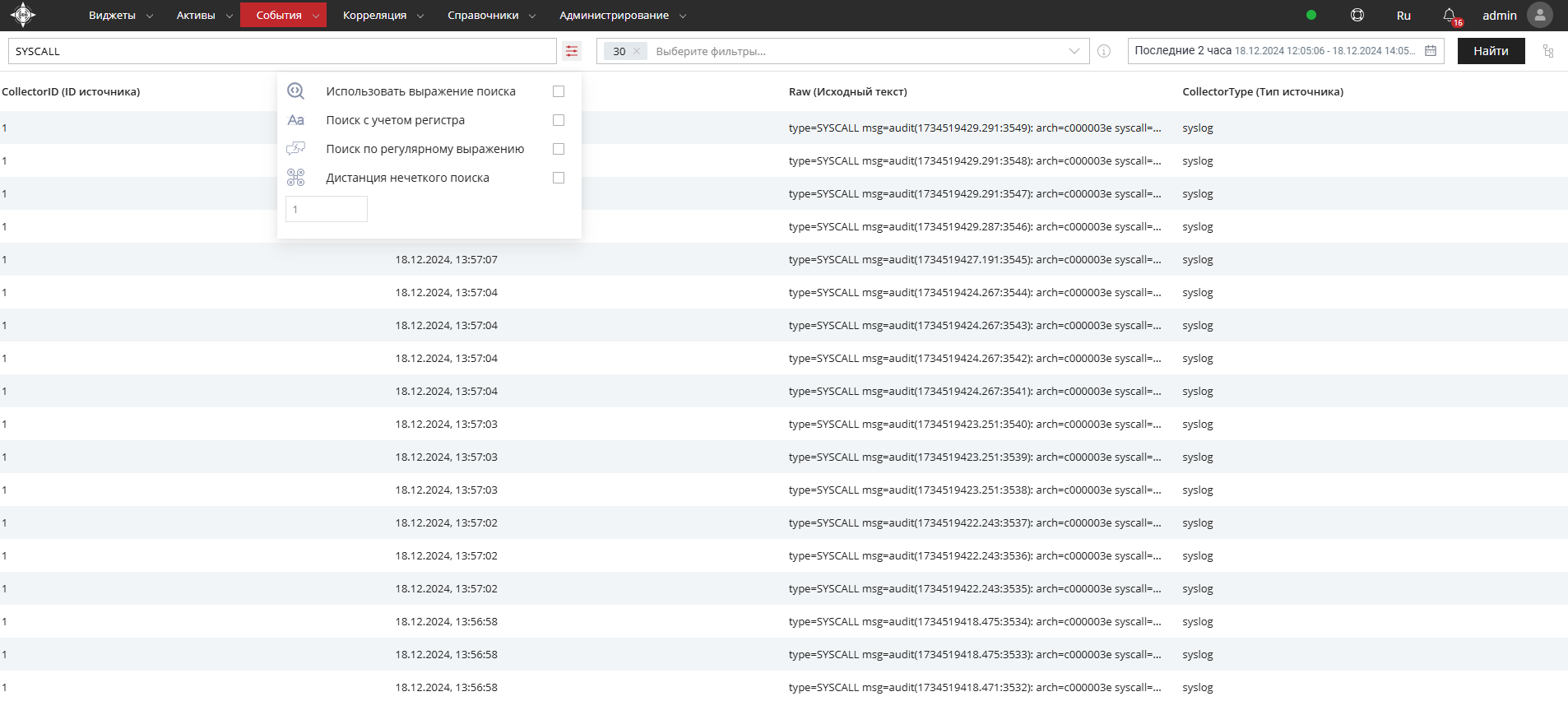1568x701 pixels.
Task: Toggle 'Дистанция нечеткого поиска' checkbox
Action: pyautogui.click(x=559, y=178)
